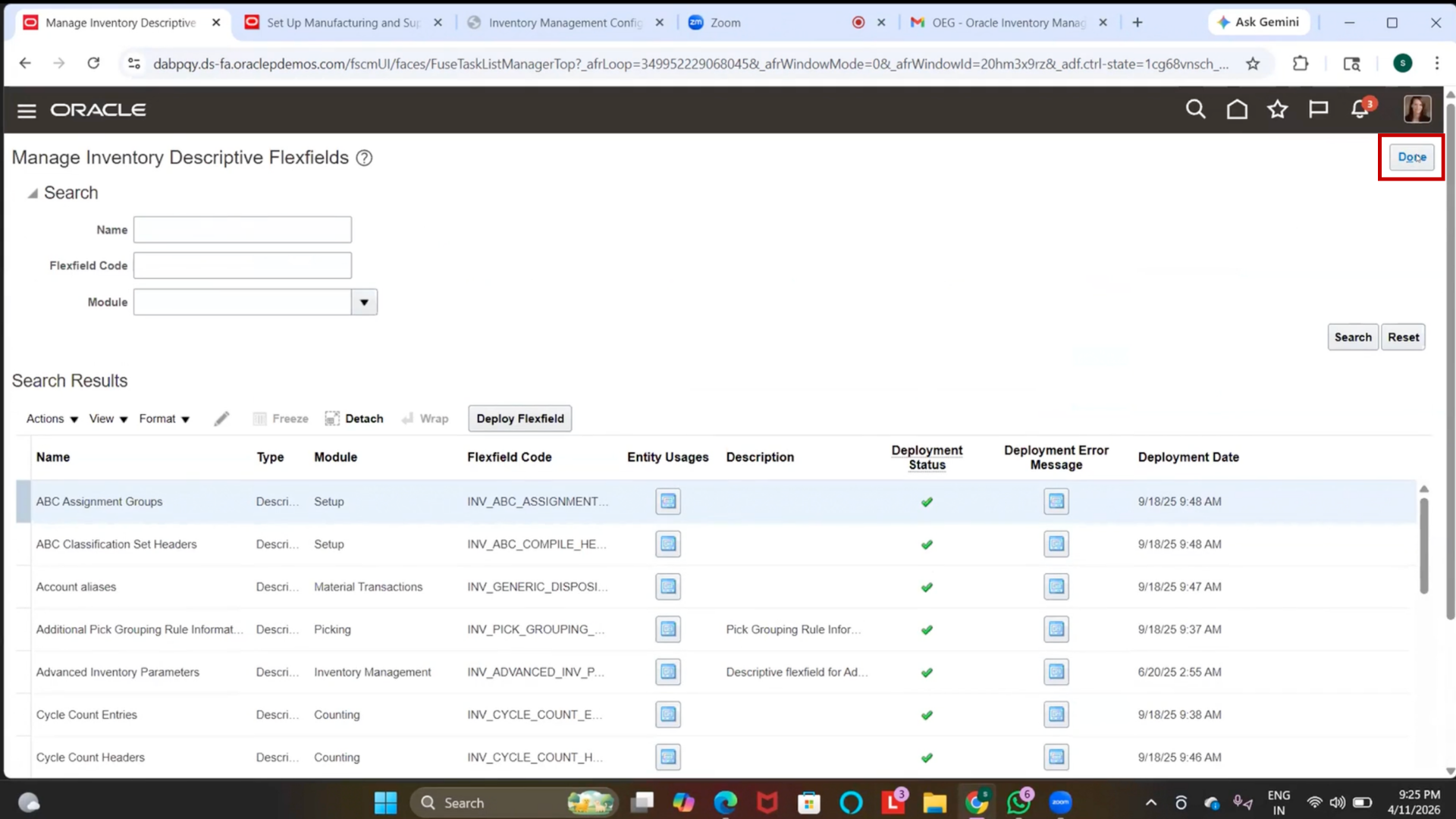View deployment error message for ABC Classification Set Headers
This screenshot has width=1456, height=819.
tap(1056, 544)
